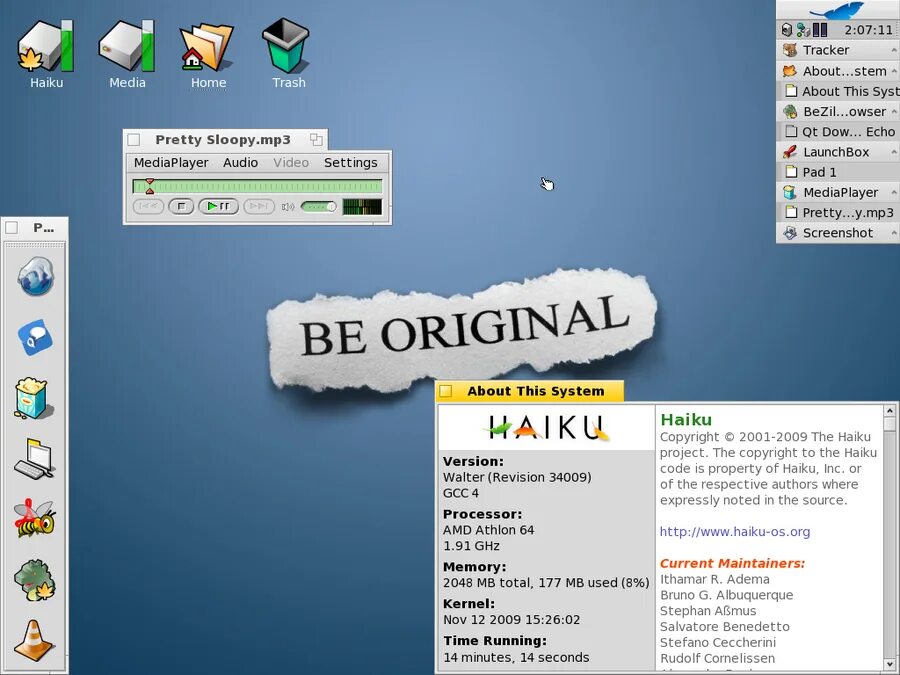Switch to the About This System window entry
This screenshot has width=900, height=675.
pos(839,91)
